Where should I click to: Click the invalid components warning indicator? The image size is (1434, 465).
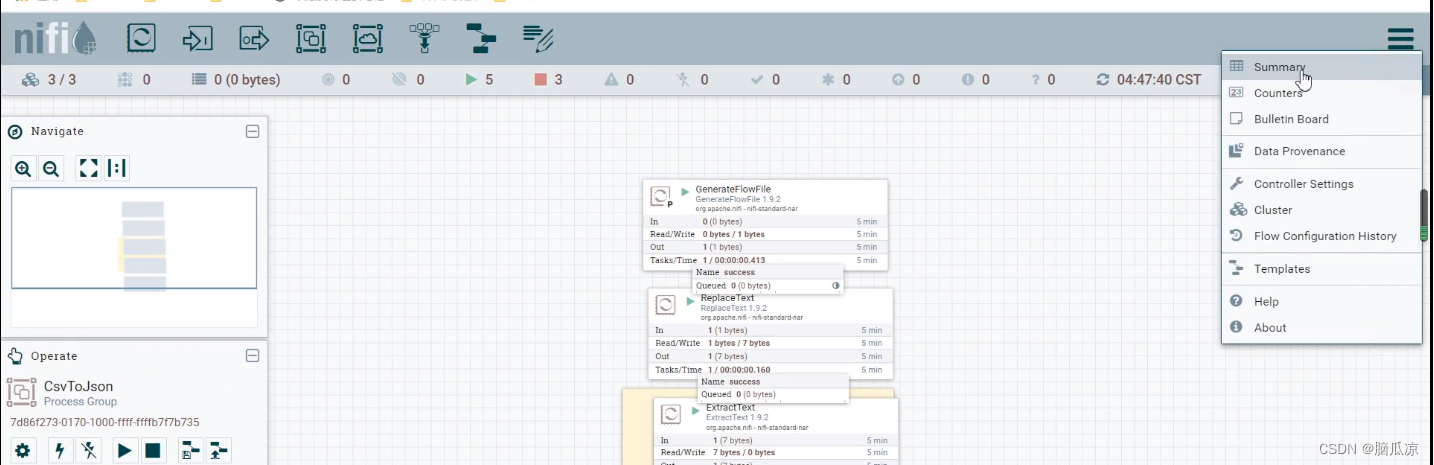tap(619, 80)
